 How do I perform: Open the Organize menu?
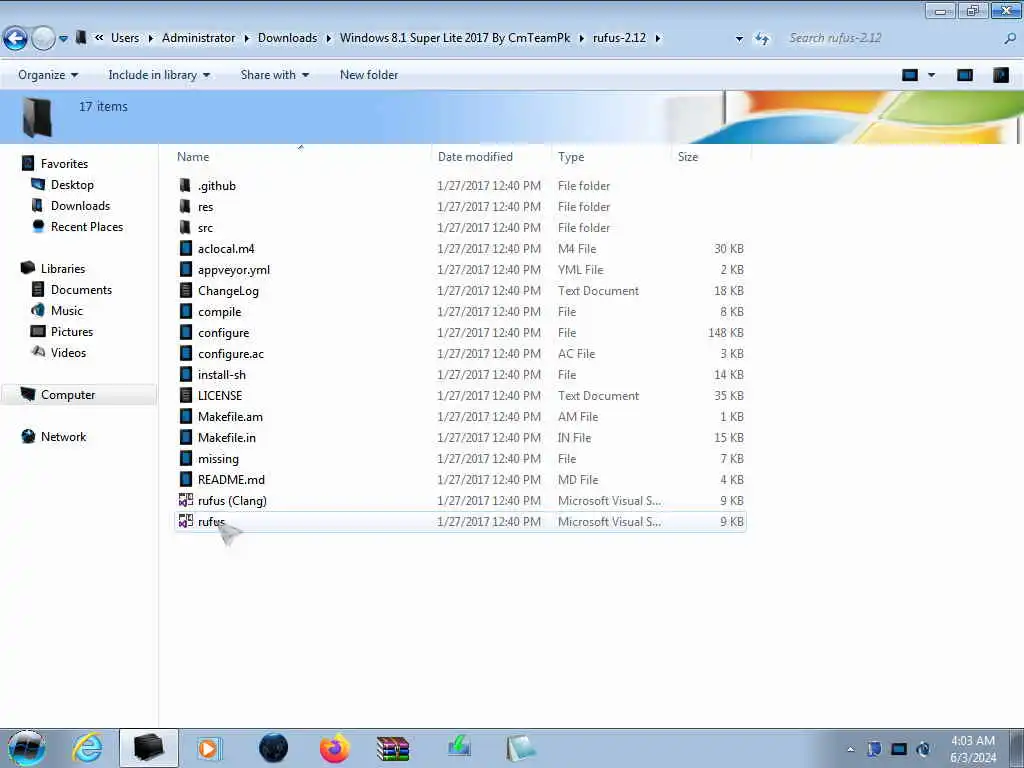(x=48, y=75)
